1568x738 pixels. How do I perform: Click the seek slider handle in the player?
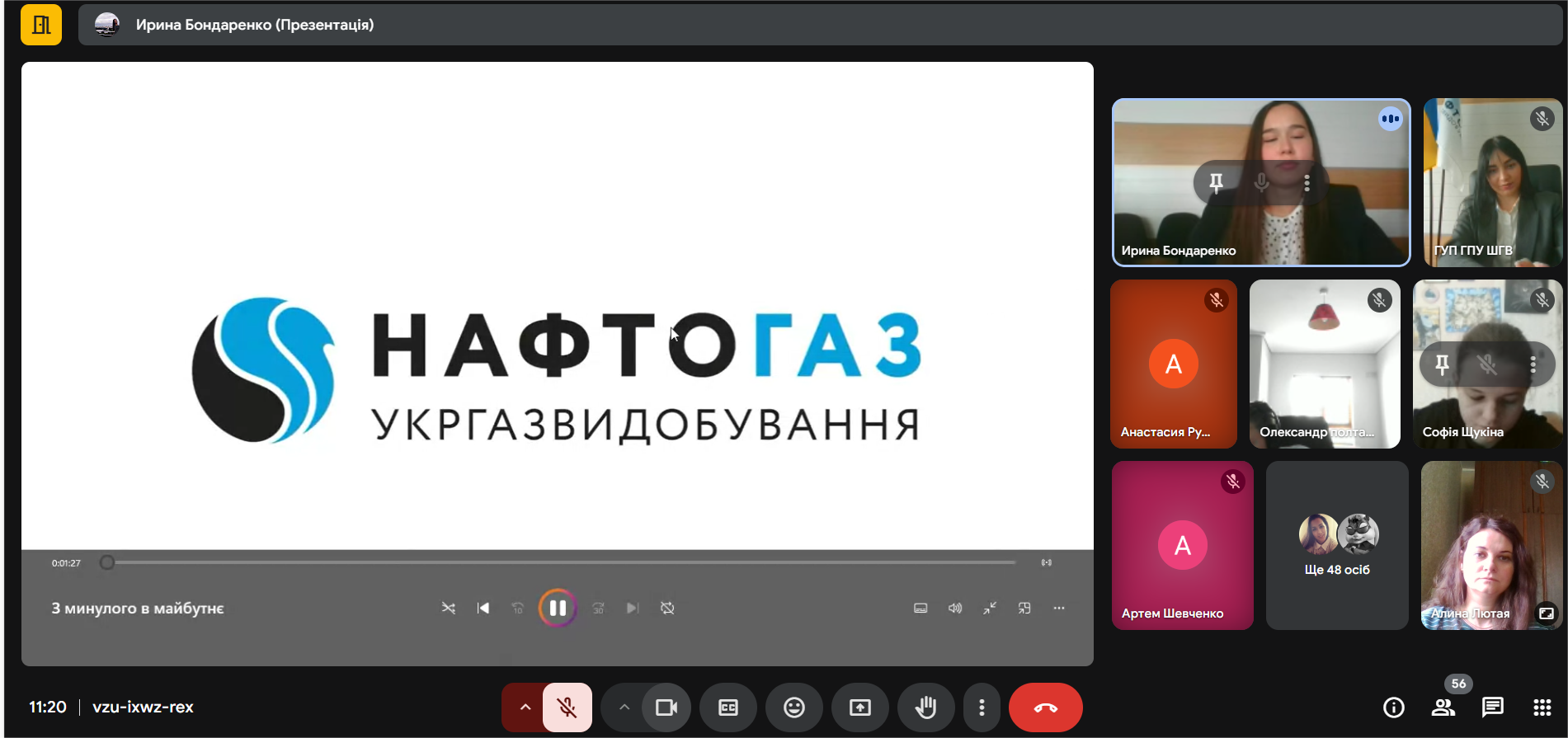pos(107,562)
